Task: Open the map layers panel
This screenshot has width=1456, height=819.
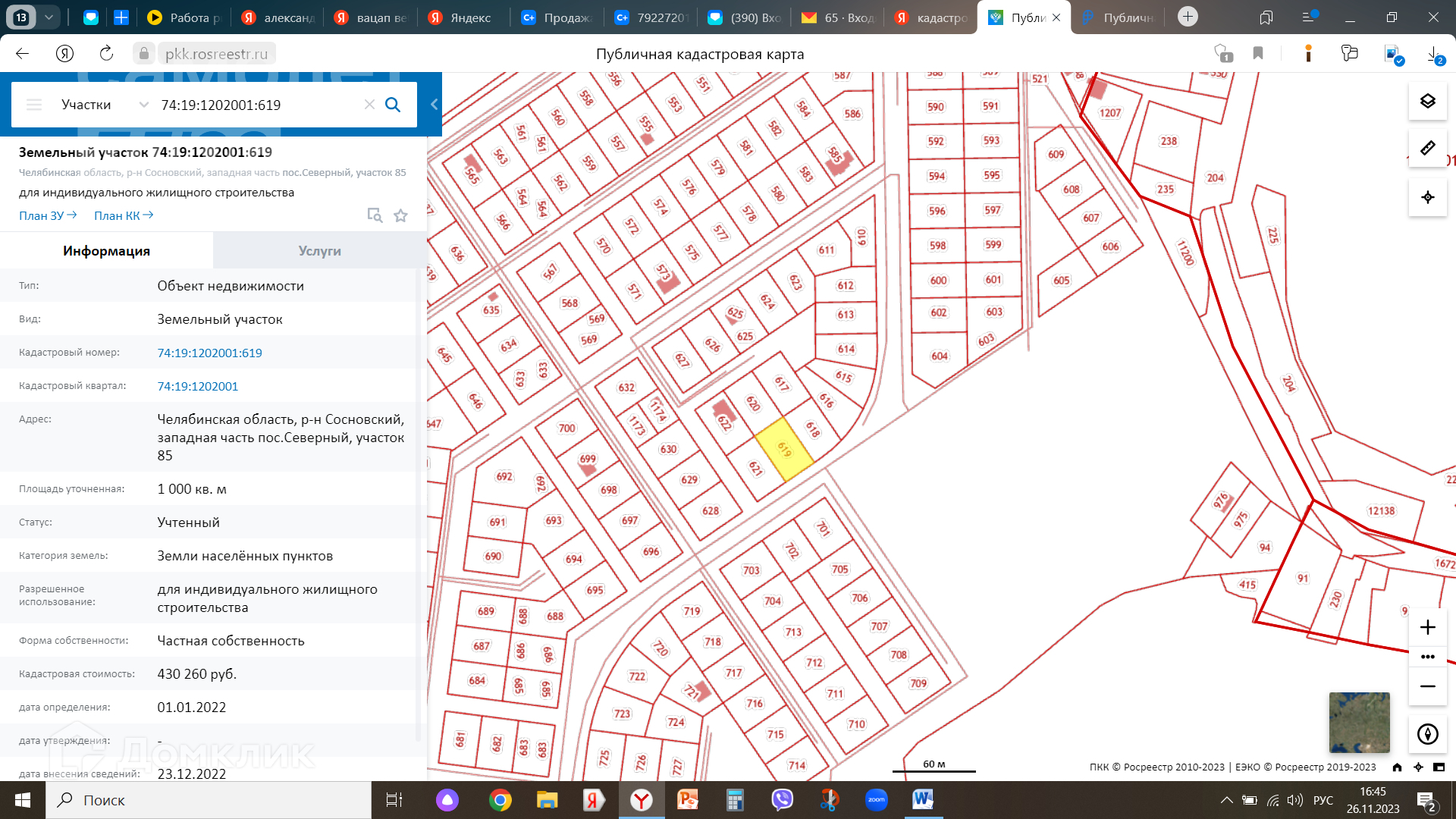Action: [1427, 102]
